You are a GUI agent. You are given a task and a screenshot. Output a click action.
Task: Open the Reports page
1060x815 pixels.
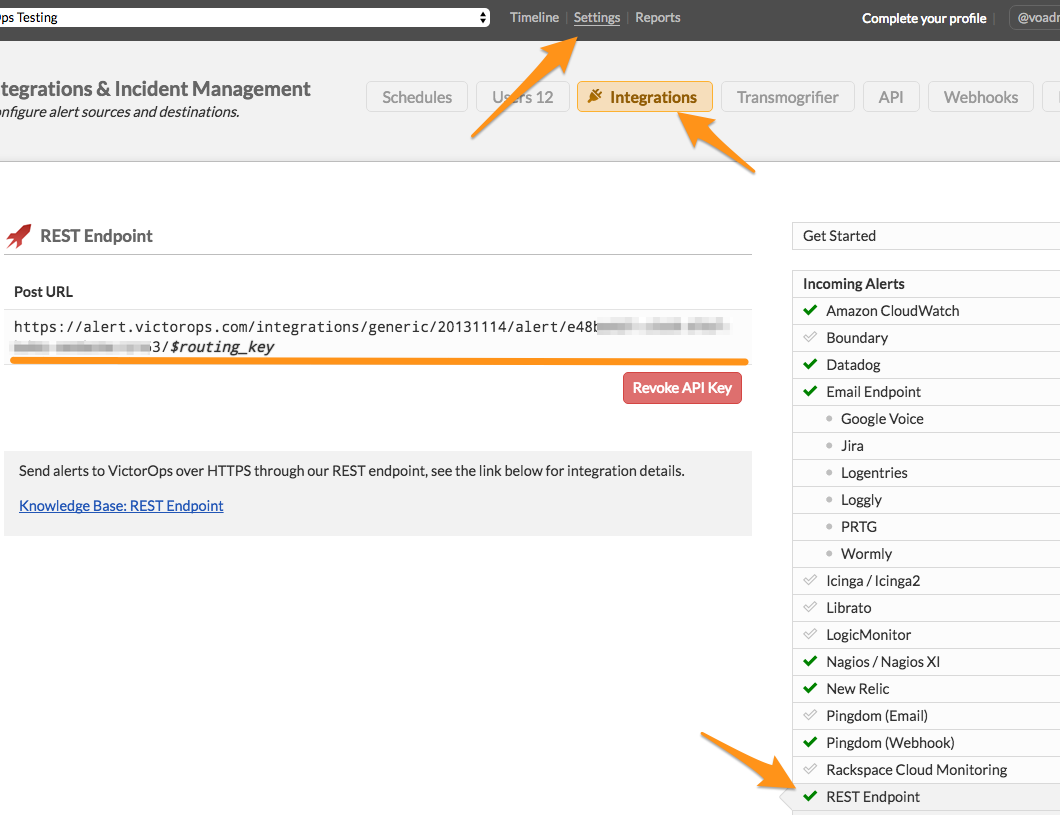click(657, 18)
